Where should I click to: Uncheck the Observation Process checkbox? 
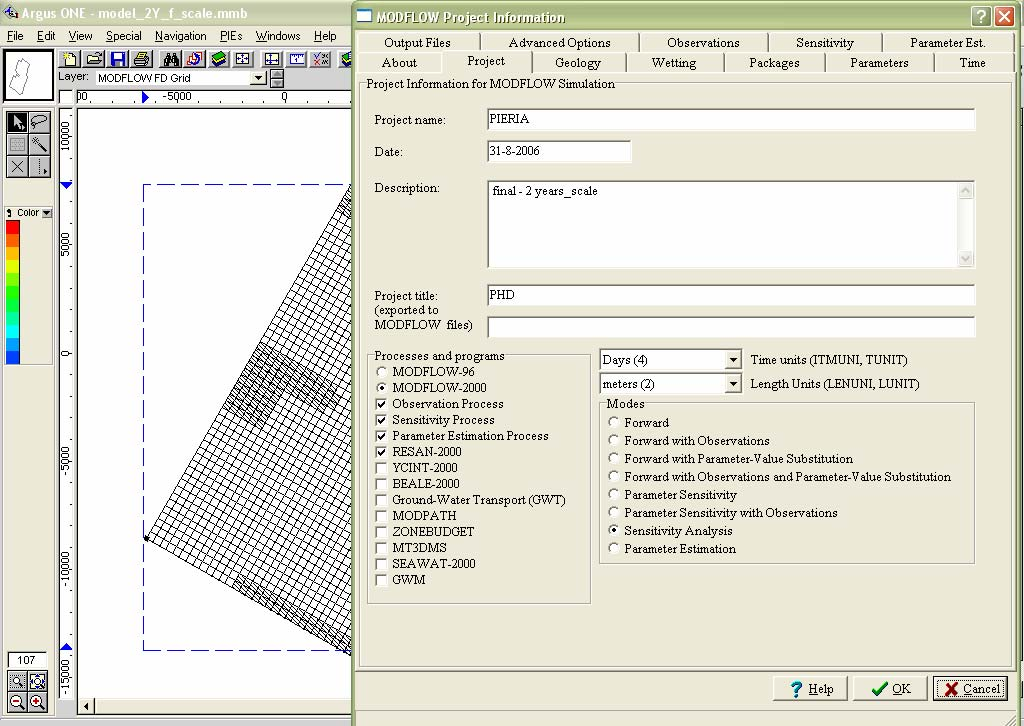(x=381, y=403)
